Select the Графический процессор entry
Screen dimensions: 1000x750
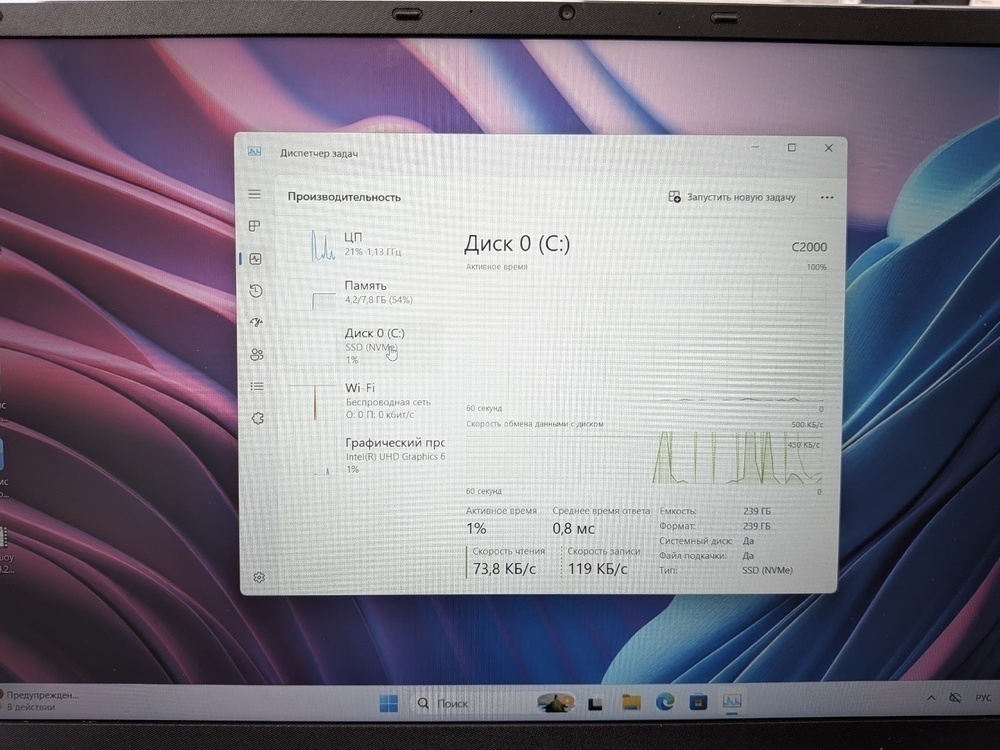pyautogui.click(x=367, y=455)
